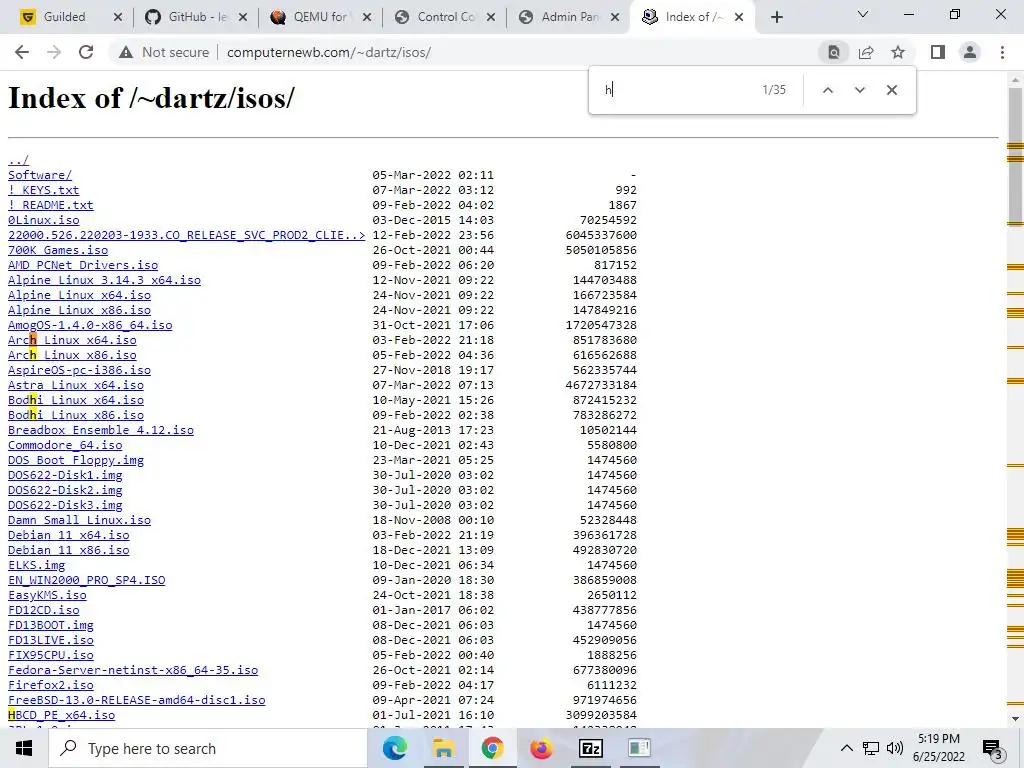Download Arch_Linux_x64.iso

point(72,340)
